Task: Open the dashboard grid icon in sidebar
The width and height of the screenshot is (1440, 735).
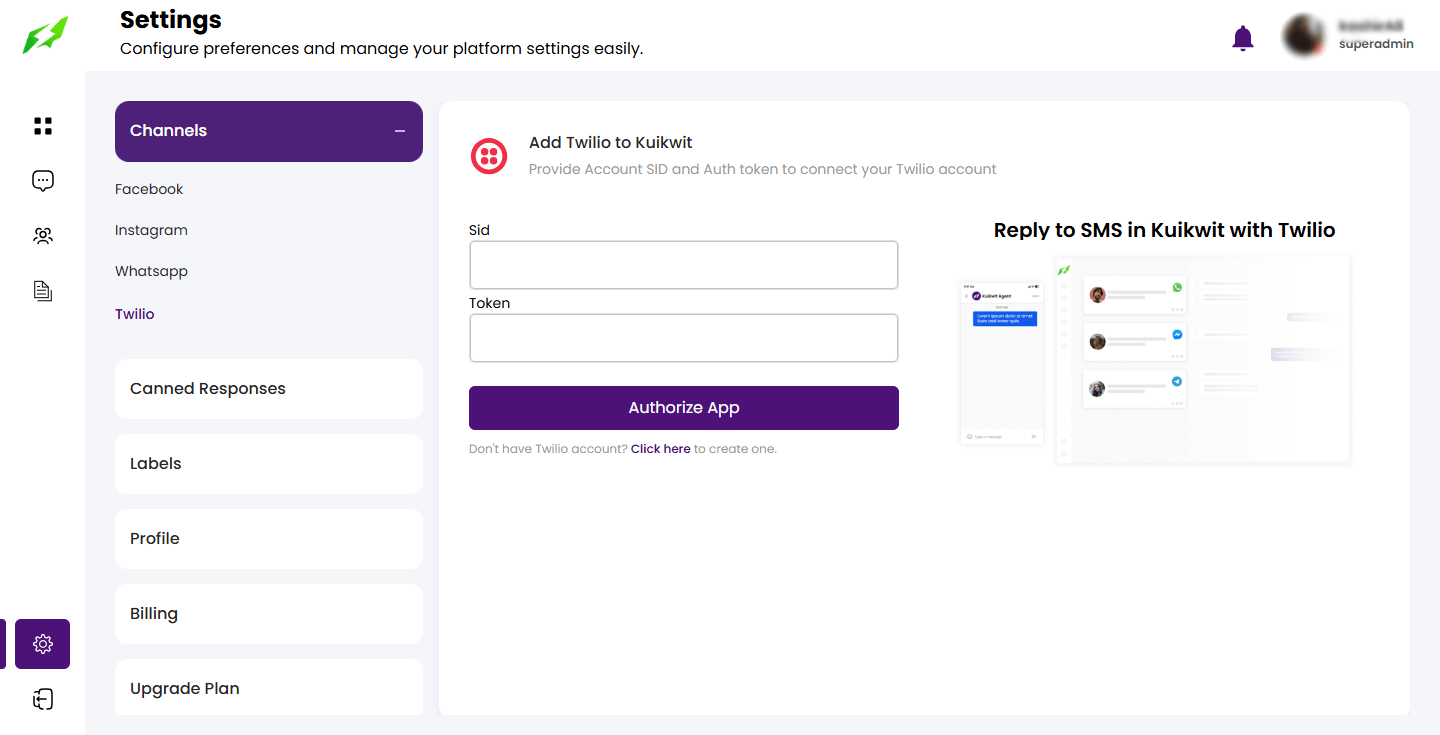Action: pyautogui.click(x=43, y=126)
